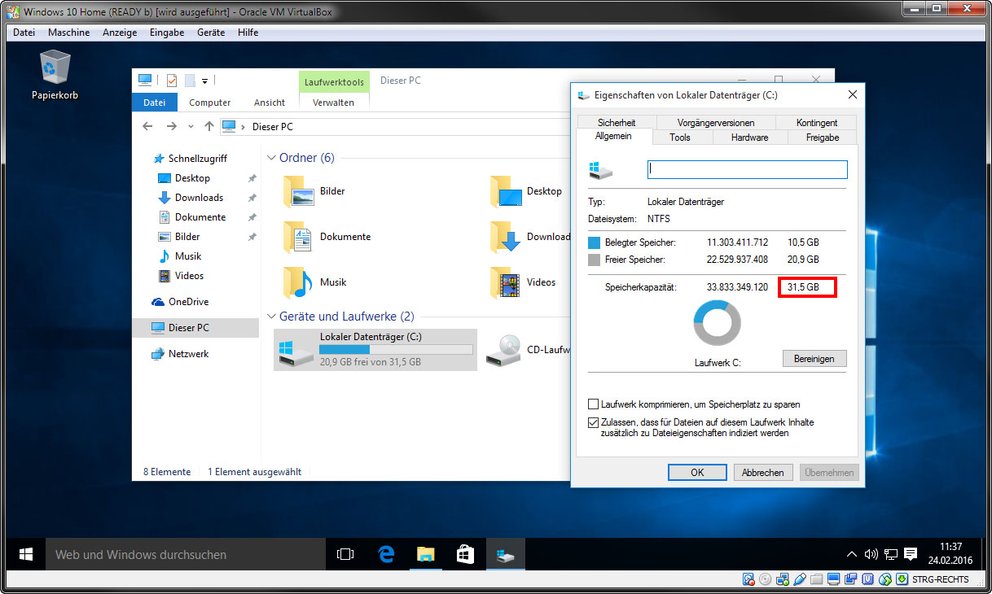
Task: Open the VirtualBox Geräte menu
Action: point(211,32)
